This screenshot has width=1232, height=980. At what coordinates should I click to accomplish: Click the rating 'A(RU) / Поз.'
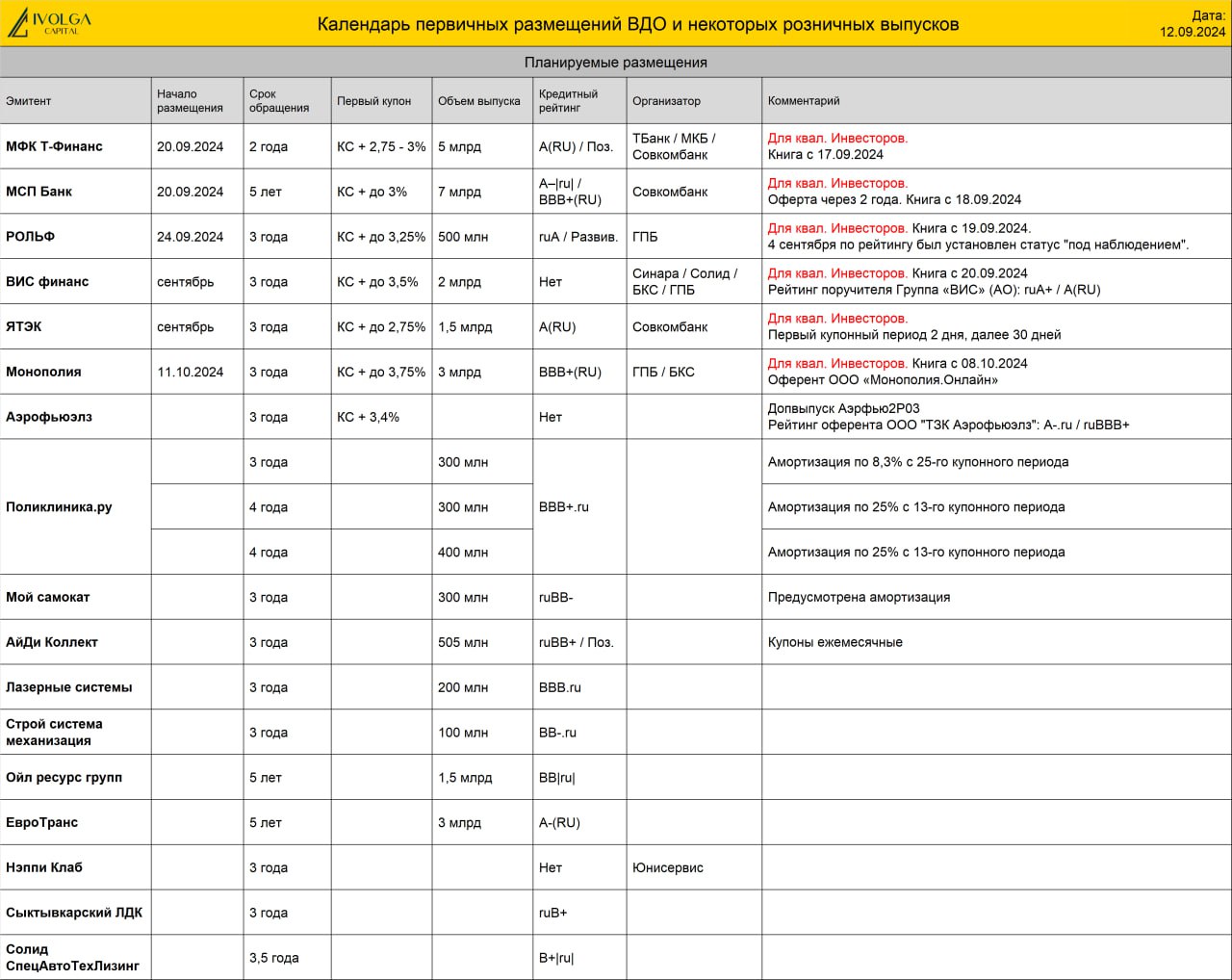(576, 146)
